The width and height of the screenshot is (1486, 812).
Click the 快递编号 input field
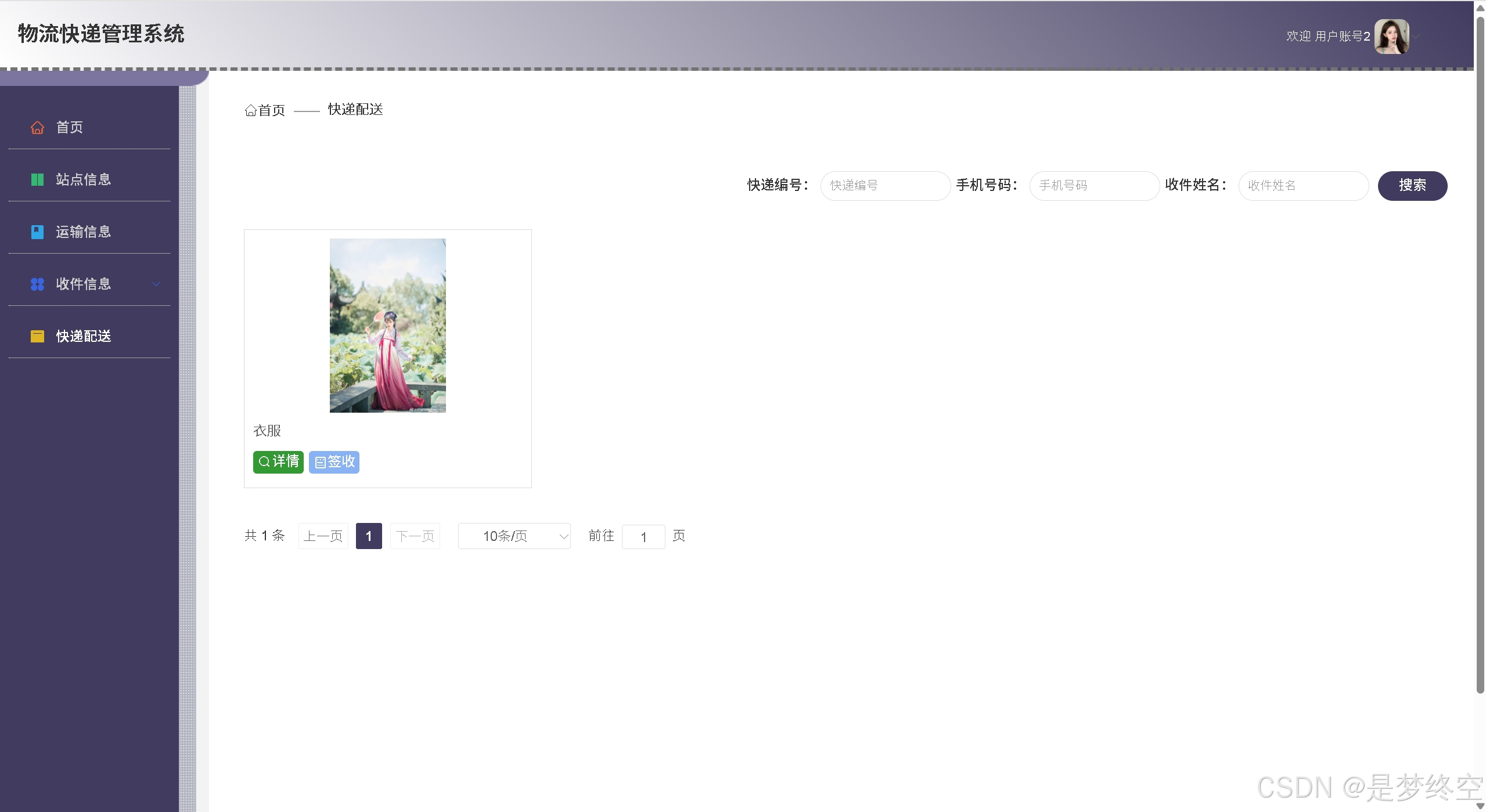(x=885, y=186)
